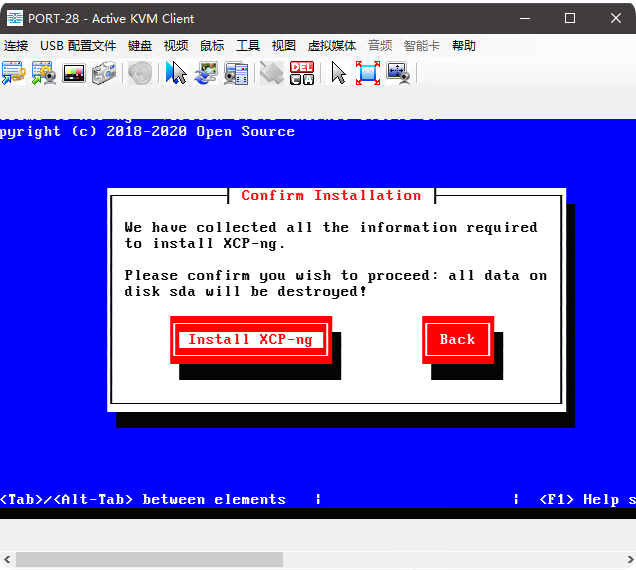This screenshot has width=636, height=570.
Task: Open the 视图 menu
Action: tap(284, 45)
